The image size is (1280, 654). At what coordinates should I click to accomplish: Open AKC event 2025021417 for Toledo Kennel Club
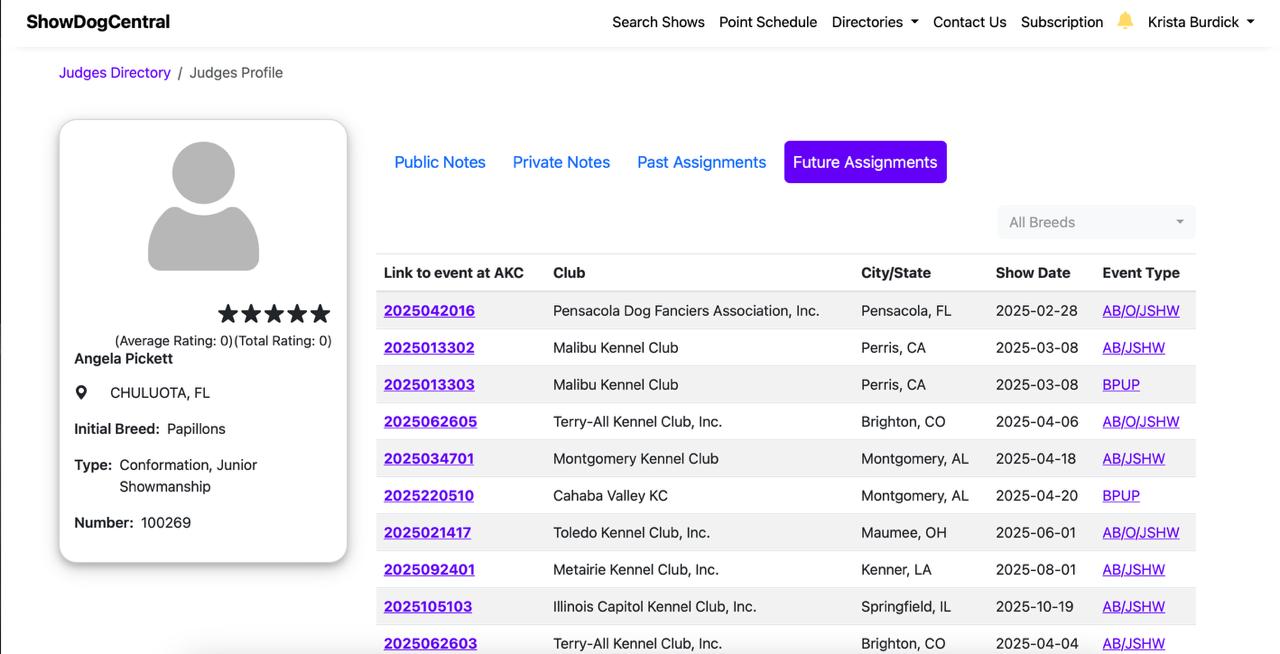click(x=427, y=533)
